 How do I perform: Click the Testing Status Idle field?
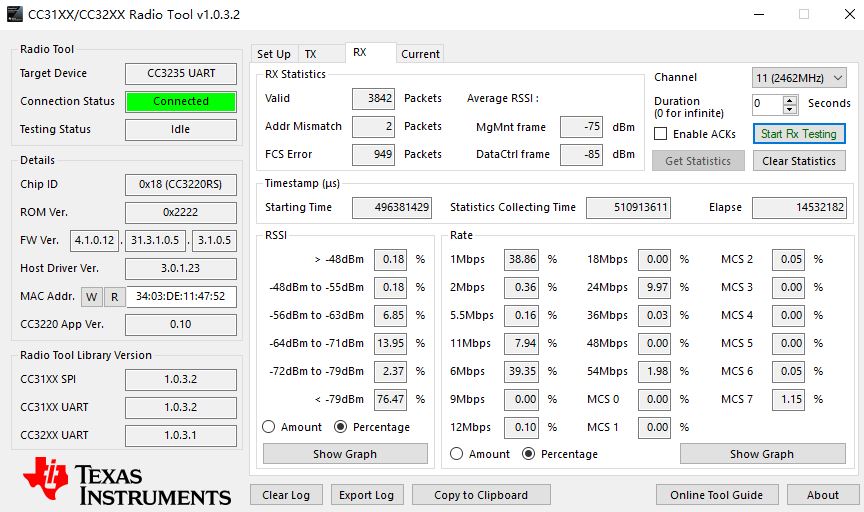coord(181,130)
